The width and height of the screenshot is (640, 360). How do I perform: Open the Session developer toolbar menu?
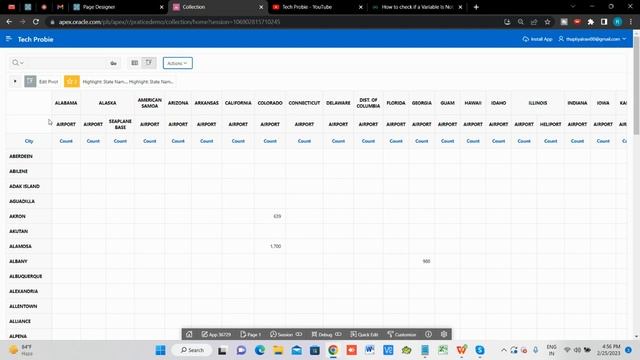[x=286, y=334]
